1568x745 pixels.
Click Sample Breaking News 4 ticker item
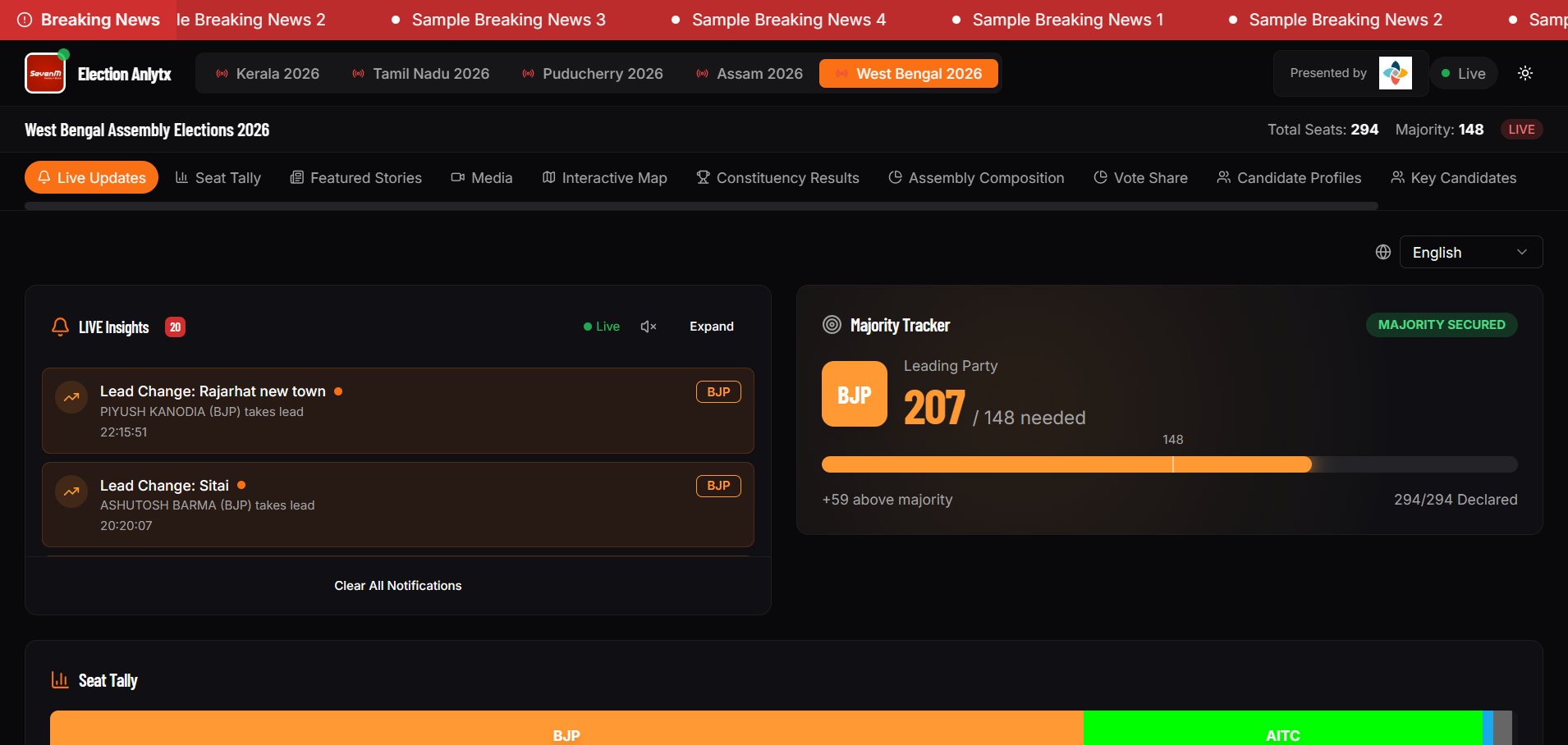point(789,20)
